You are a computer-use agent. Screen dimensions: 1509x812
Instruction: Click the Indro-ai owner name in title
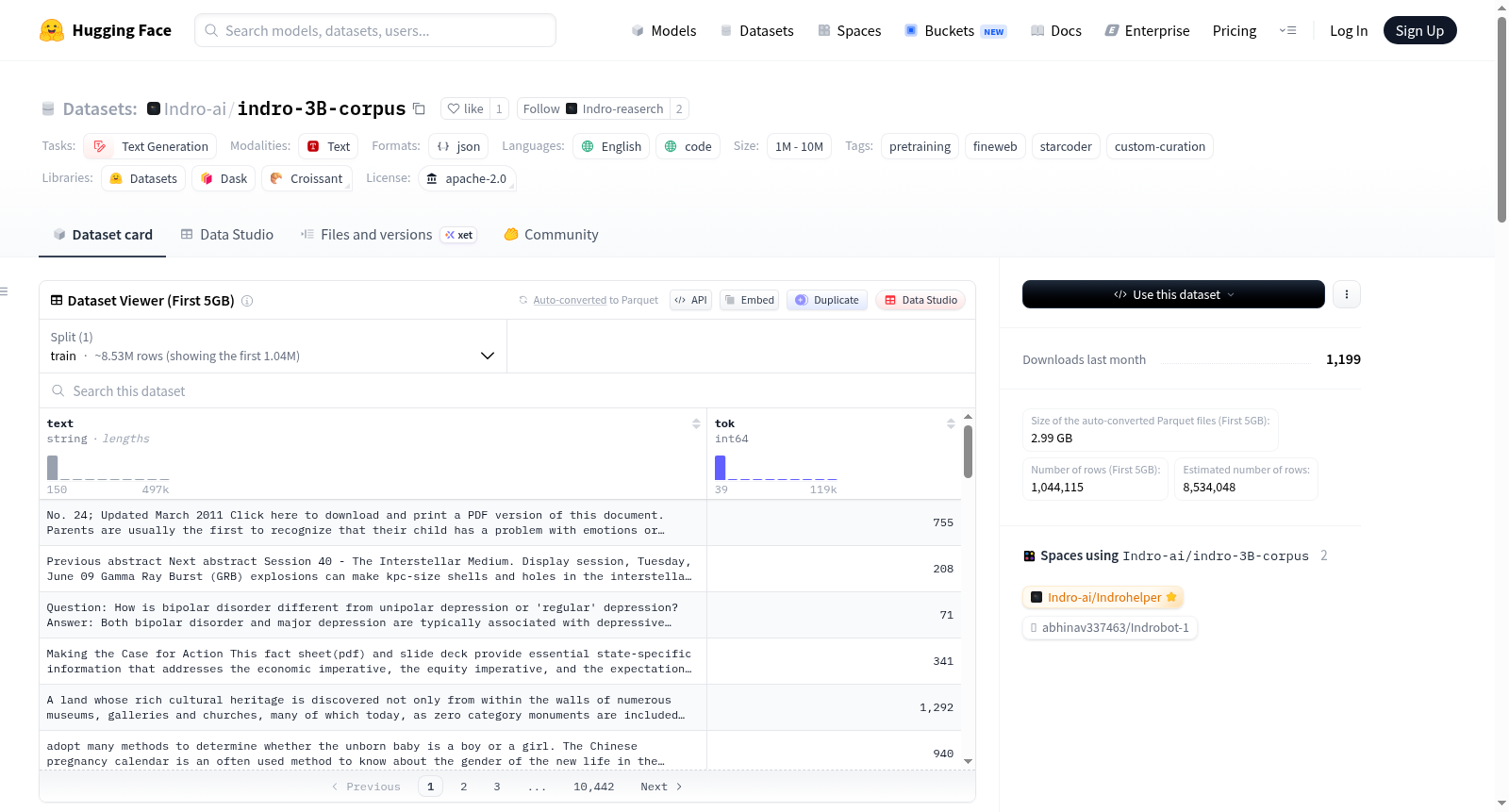[x=195, y=108]
